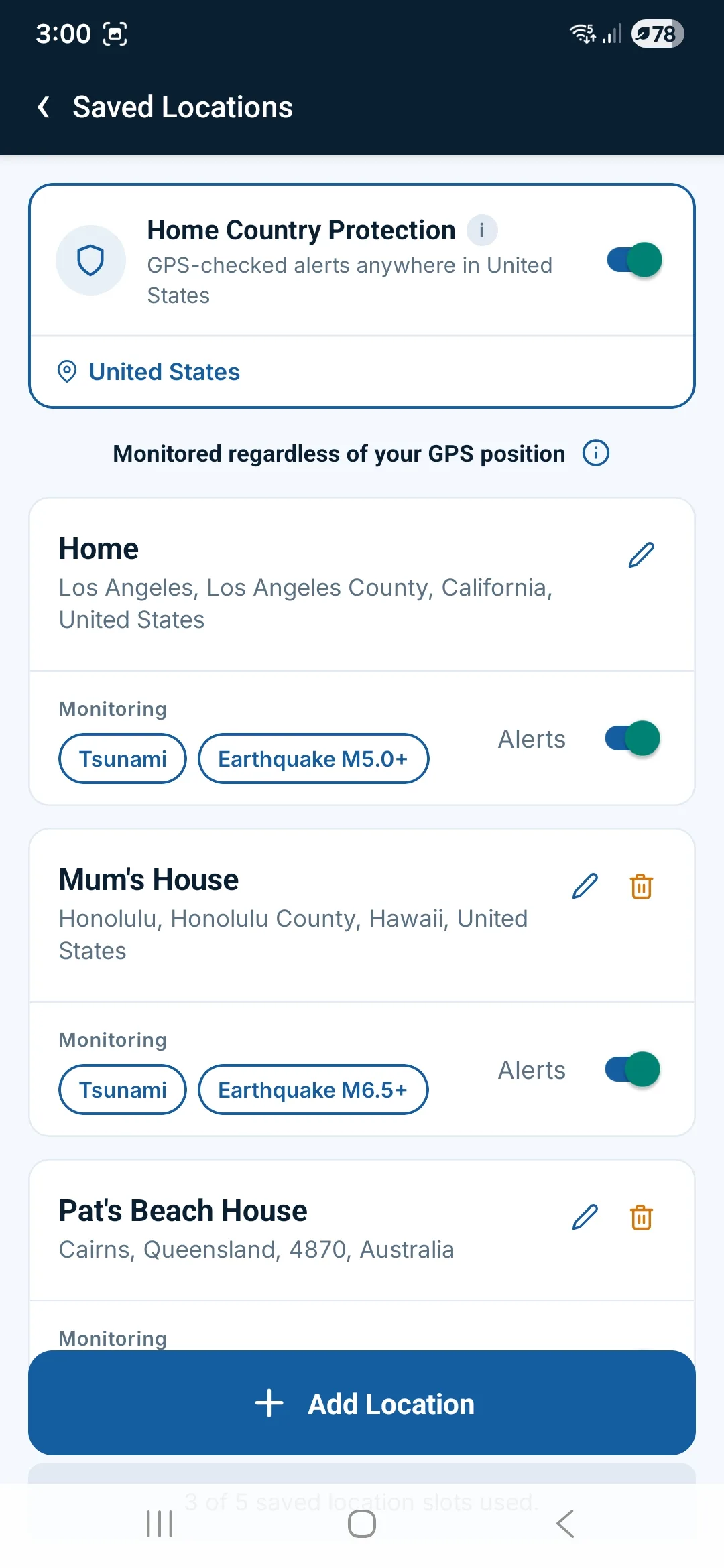
Task: Edit the Pat's Beach House location
Action: [x=585, y=1217]
